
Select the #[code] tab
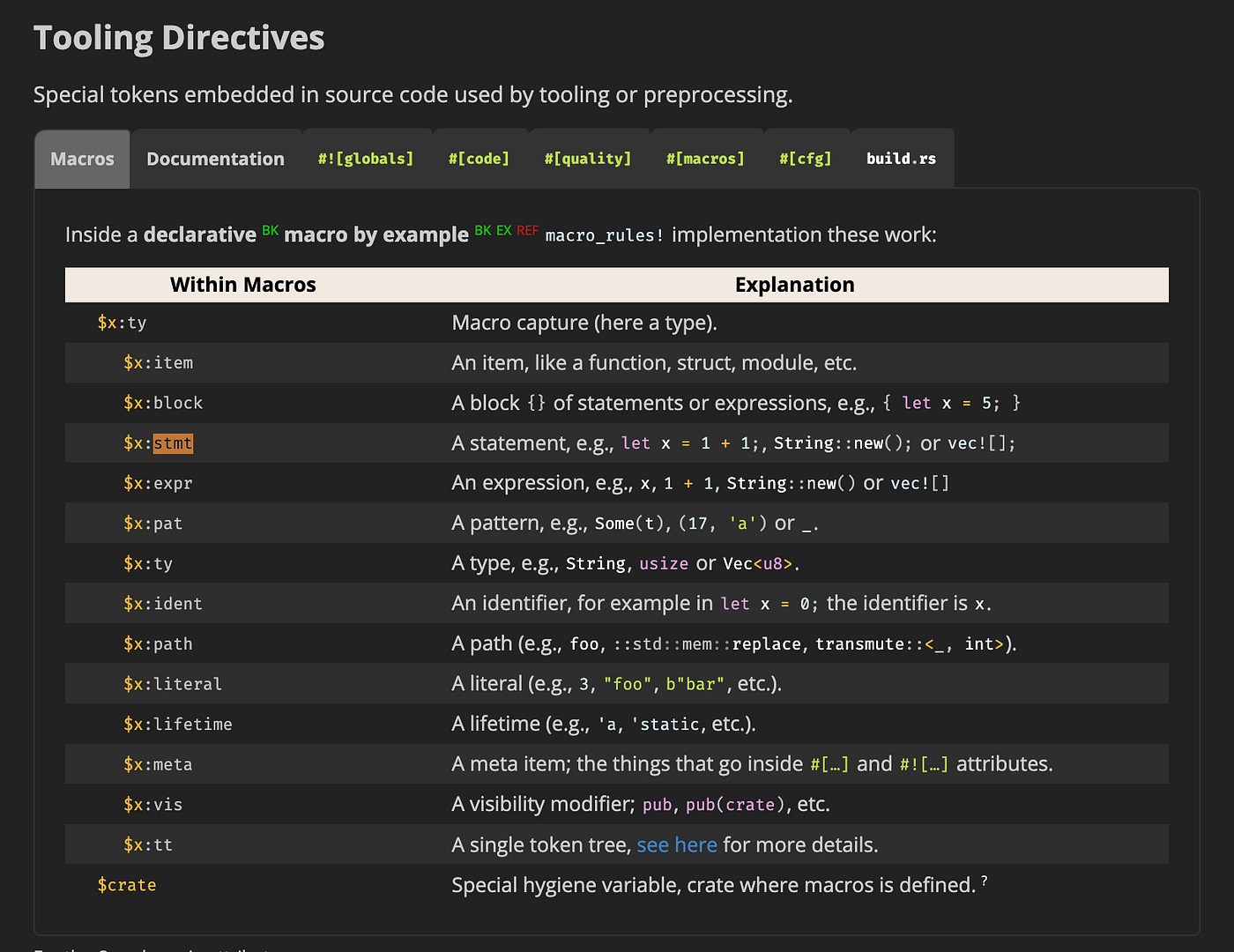479,159
